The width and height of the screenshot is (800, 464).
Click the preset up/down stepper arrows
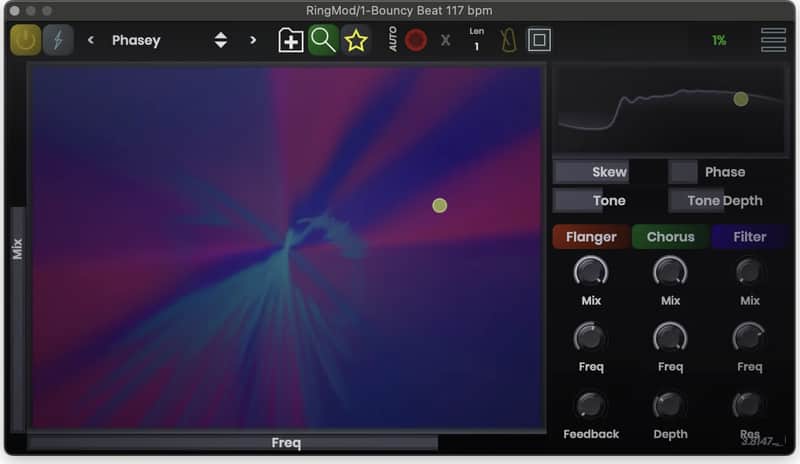(x=220, y=40)
